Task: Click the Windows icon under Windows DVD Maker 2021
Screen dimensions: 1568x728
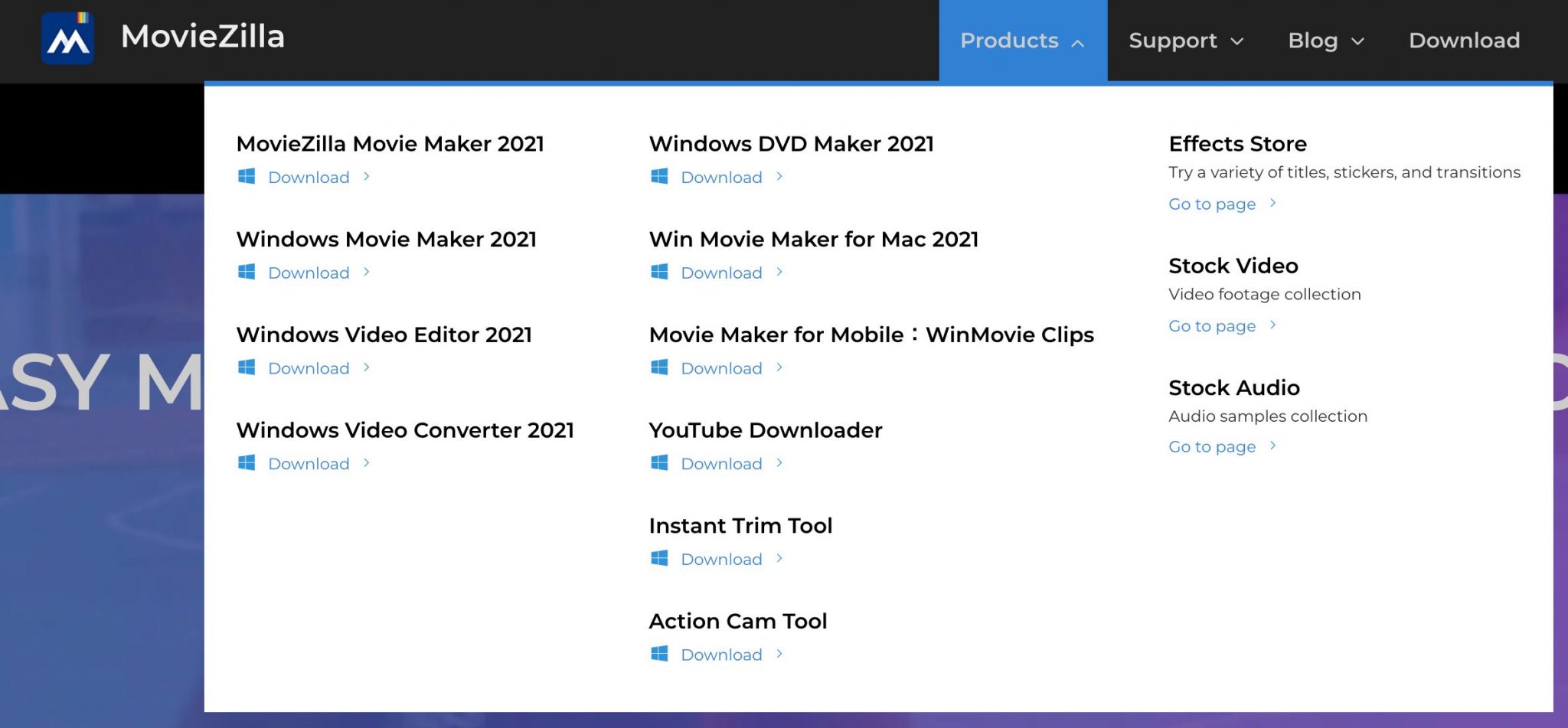Action: pos(658,176)
